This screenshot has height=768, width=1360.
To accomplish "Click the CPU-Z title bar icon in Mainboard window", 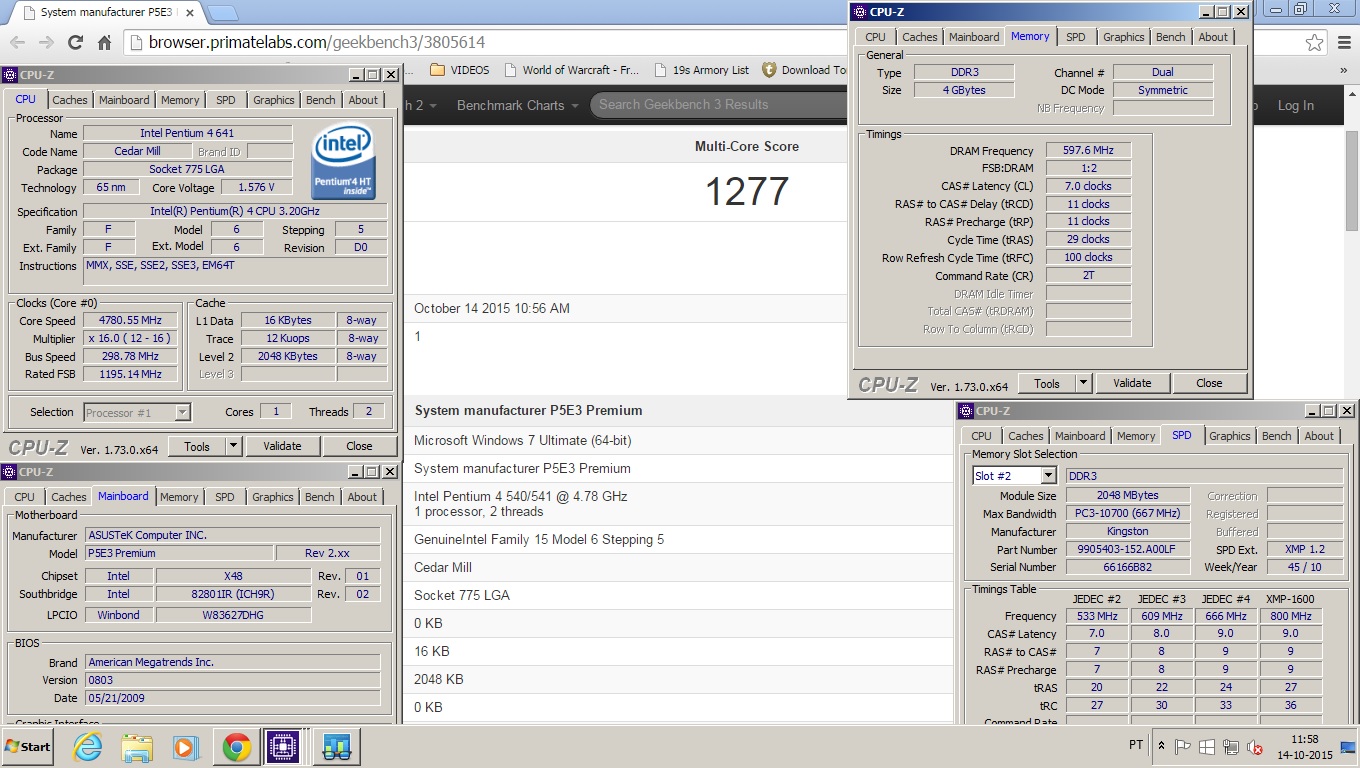I will click(10, 472).
